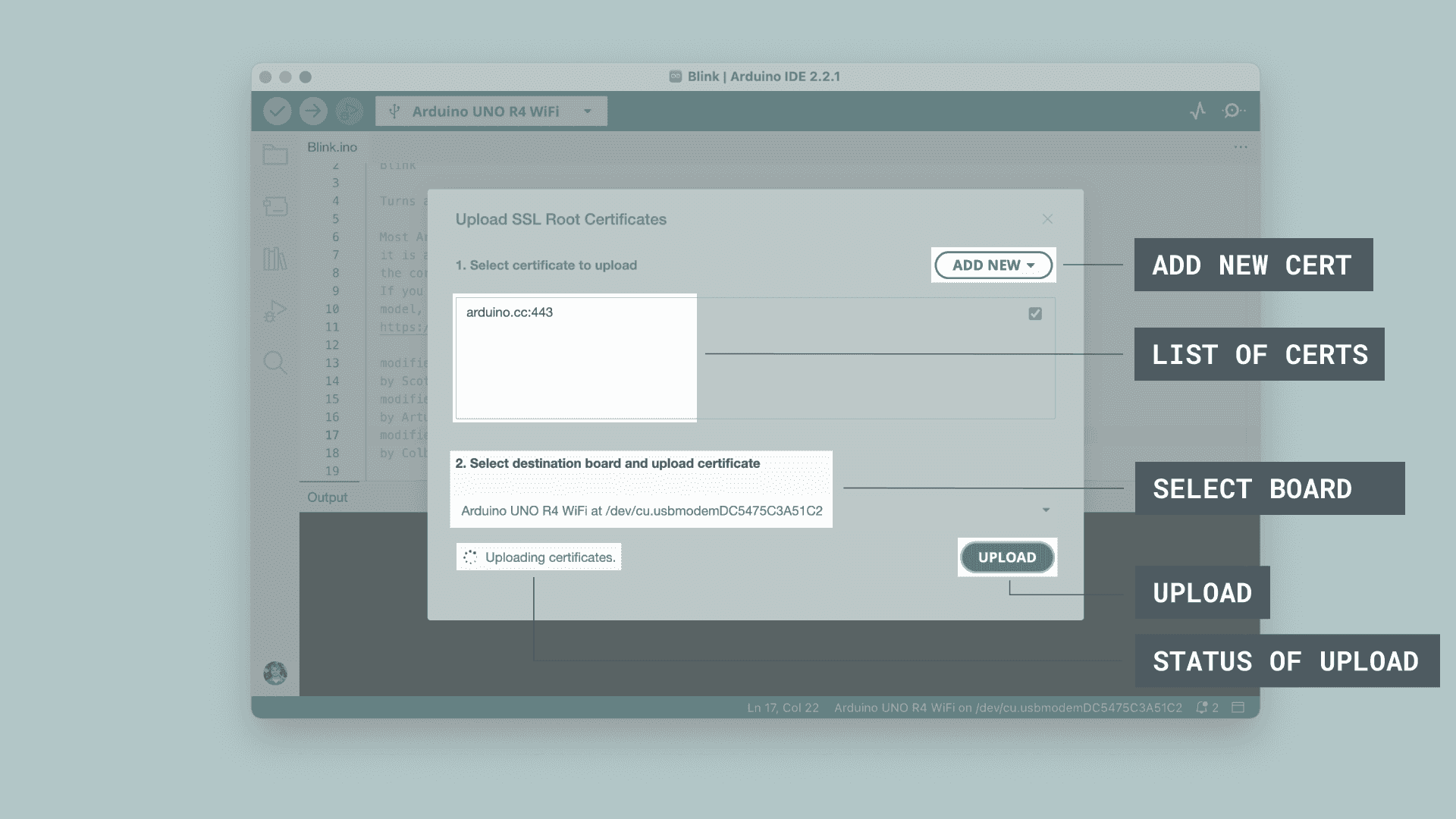This screenshot has height=819, width=1456.
Task: Close the Upload SSL Root Certificates dialog
Action: pyautogui.click(x=1047, y=219)
